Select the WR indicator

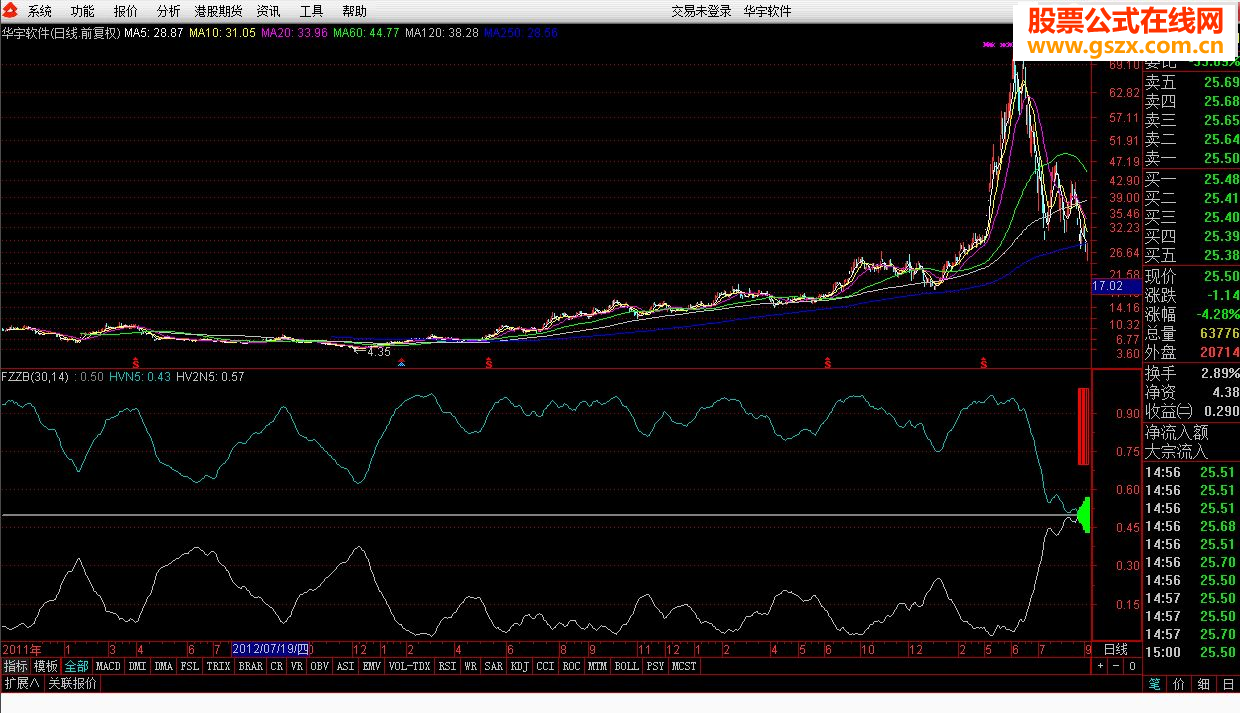(470, 666)
